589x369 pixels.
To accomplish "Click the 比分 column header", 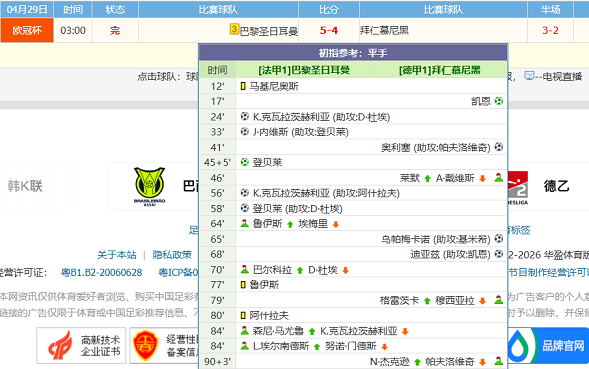I will pyautogui.click(x=329, y=9).
